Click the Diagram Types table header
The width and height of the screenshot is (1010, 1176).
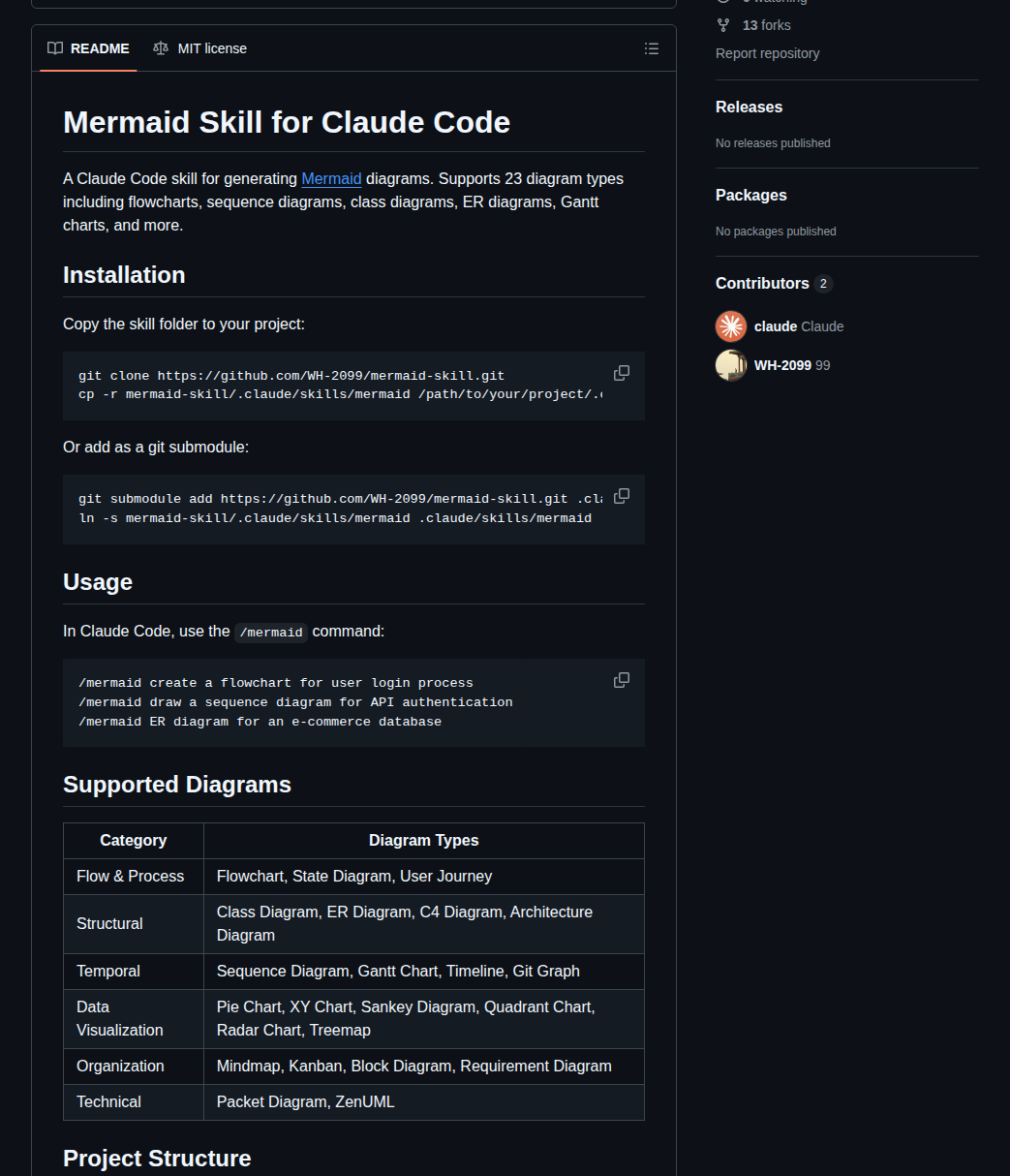click(424, 841)
